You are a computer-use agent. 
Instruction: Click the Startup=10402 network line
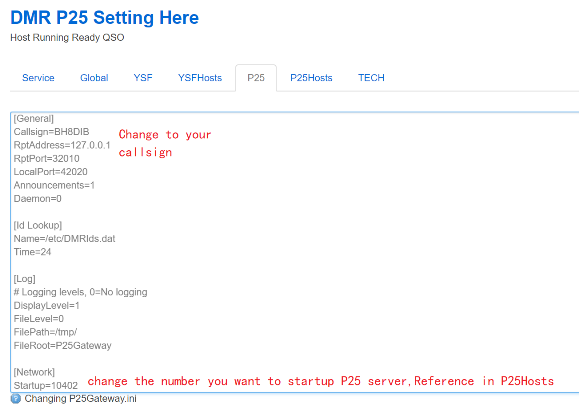[x=46, y=386]
